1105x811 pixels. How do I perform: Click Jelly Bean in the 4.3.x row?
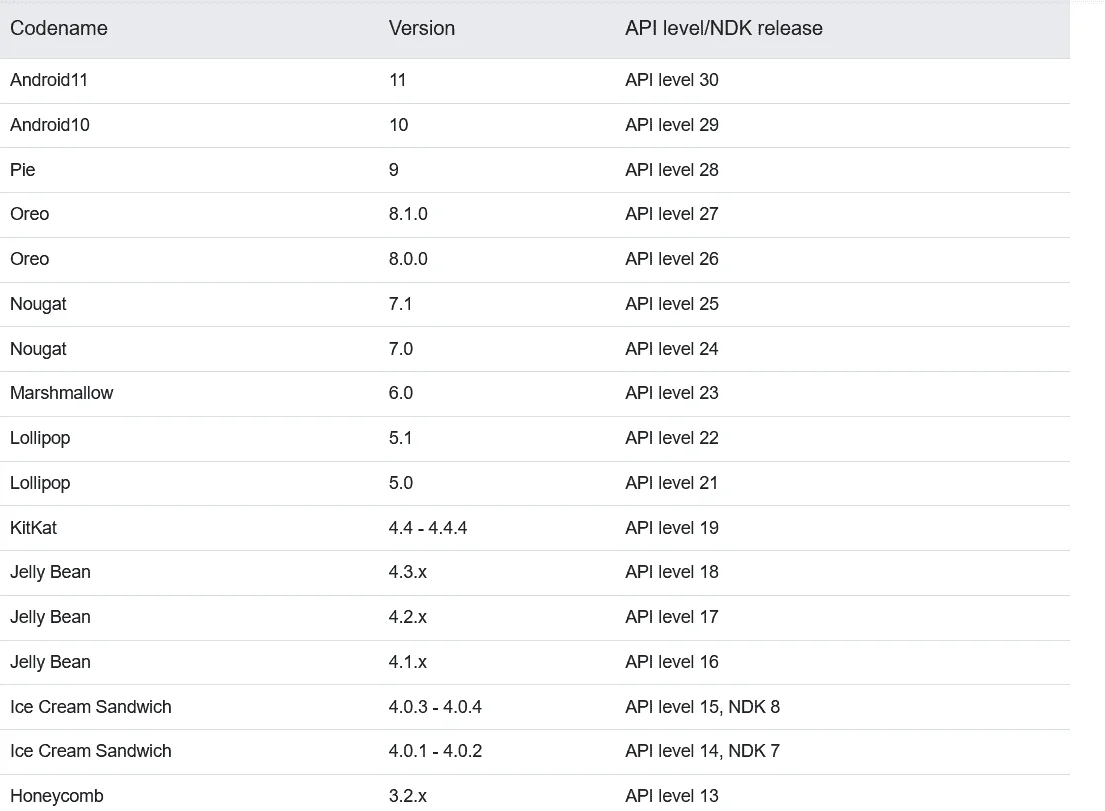(x=50, y=572)
